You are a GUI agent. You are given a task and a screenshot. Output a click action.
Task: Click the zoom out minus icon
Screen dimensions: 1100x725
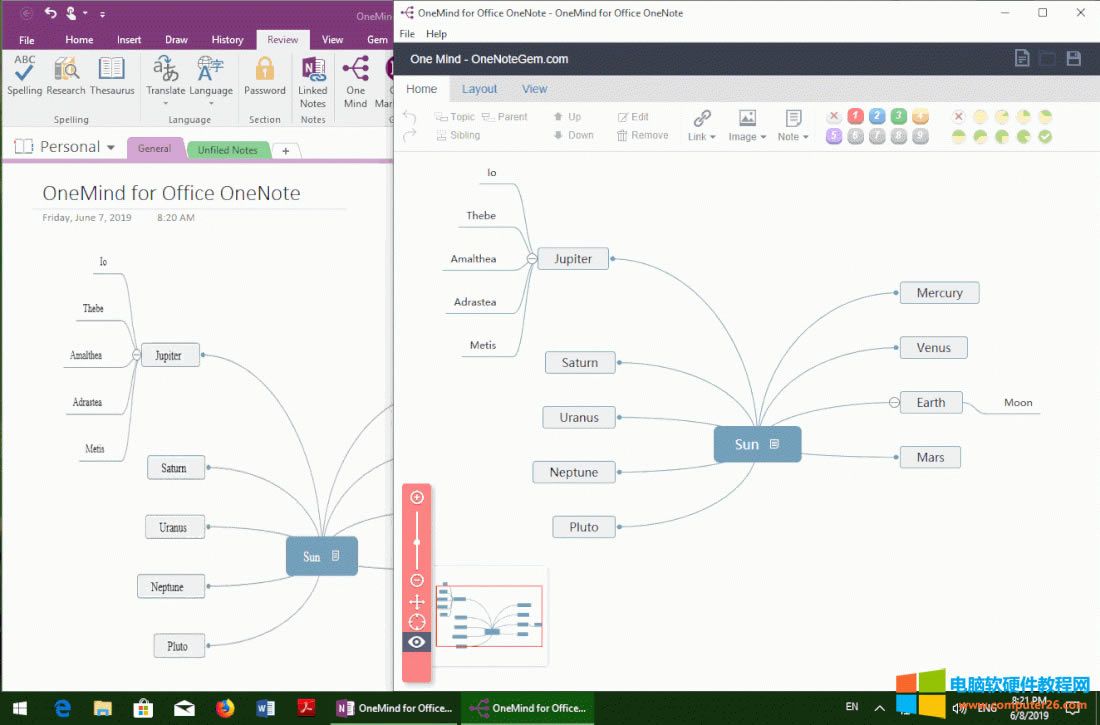click(x=417, y=580)
